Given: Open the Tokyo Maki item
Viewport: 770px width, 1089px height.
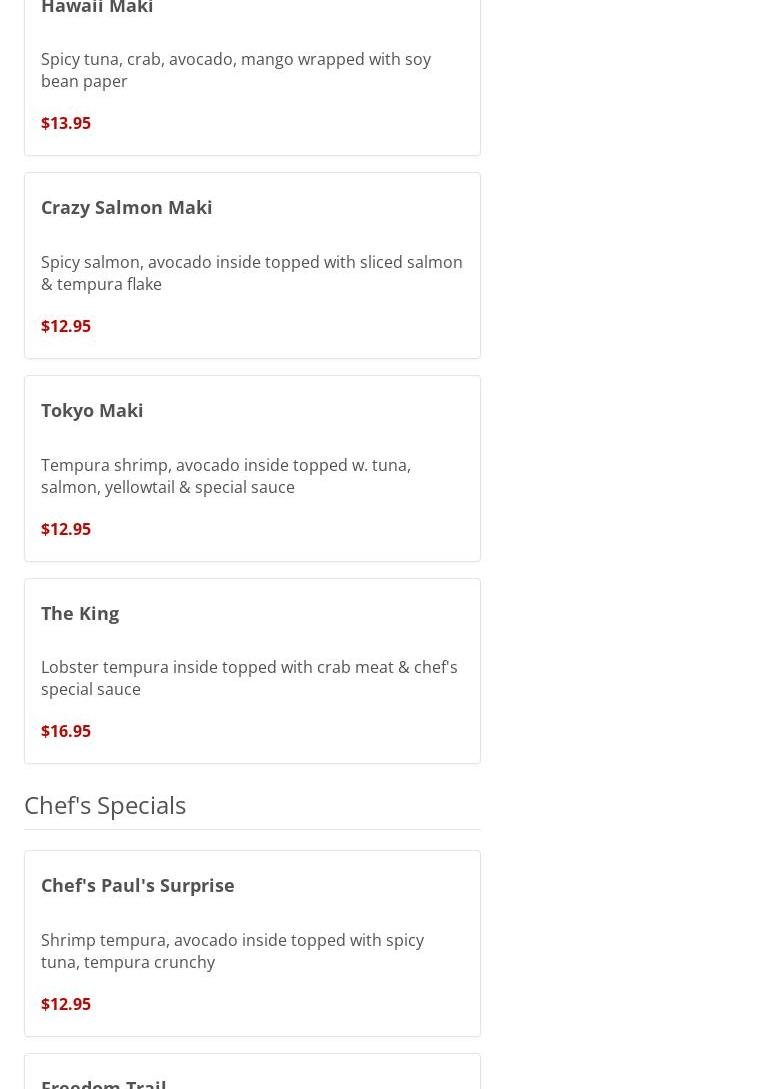Looking at the screenshot, I should point(92,410).
